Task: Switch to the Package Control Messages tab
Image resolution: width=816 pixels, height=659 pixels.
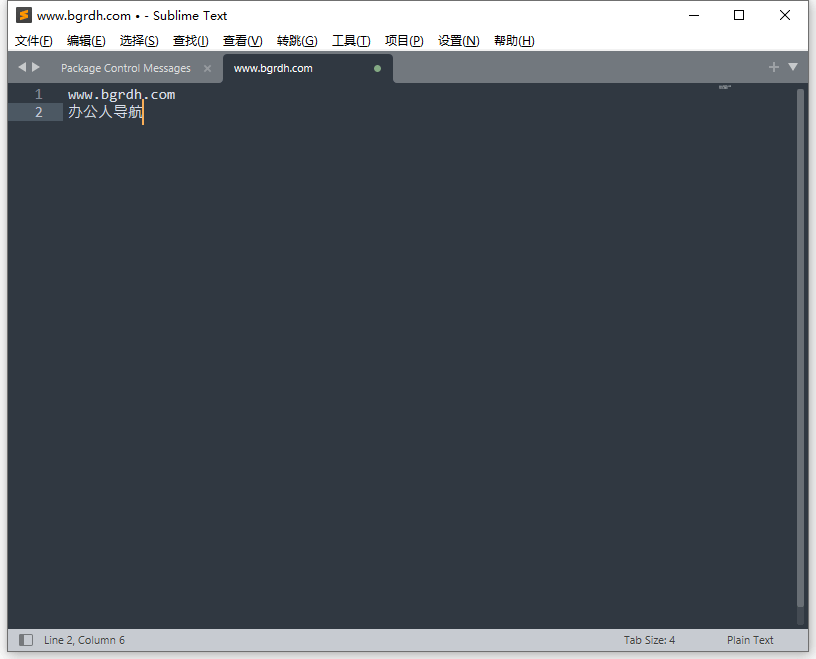Action: (x=126, y=68)
